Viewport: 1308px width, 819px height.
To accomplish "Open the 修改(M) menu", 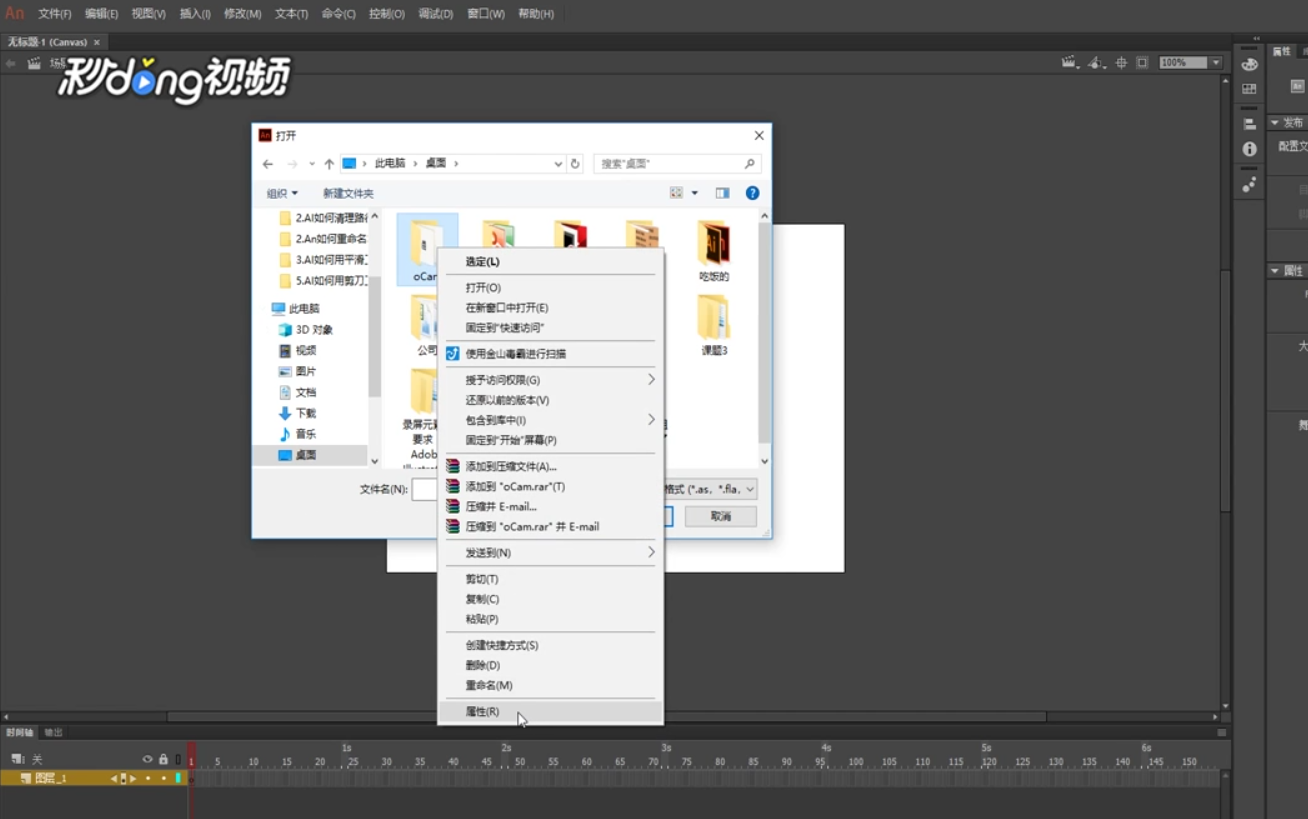I will coord(242,14).
